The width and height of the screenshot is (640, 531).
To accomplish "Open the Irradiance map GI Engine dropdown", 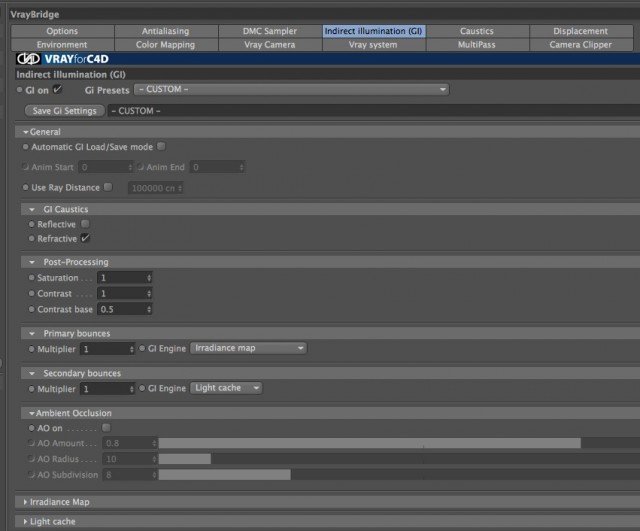I will pos(249,348).
